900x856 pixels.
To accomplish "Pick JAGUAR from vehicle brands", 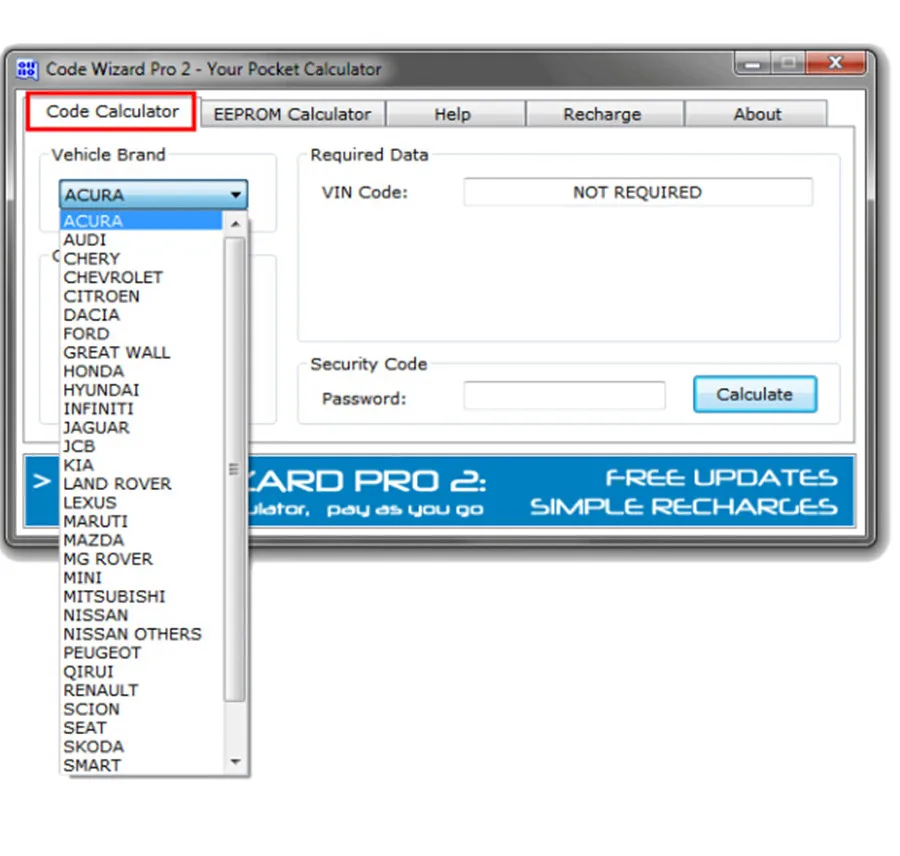I will (x=142, y=428).
